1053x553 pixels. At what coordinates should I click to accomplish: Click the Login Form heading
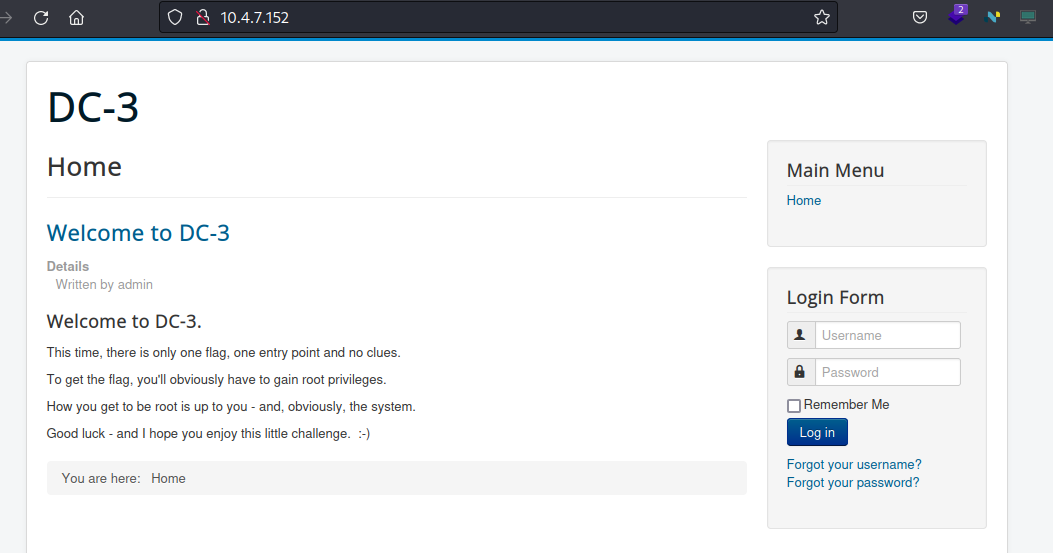pos(835,297)
